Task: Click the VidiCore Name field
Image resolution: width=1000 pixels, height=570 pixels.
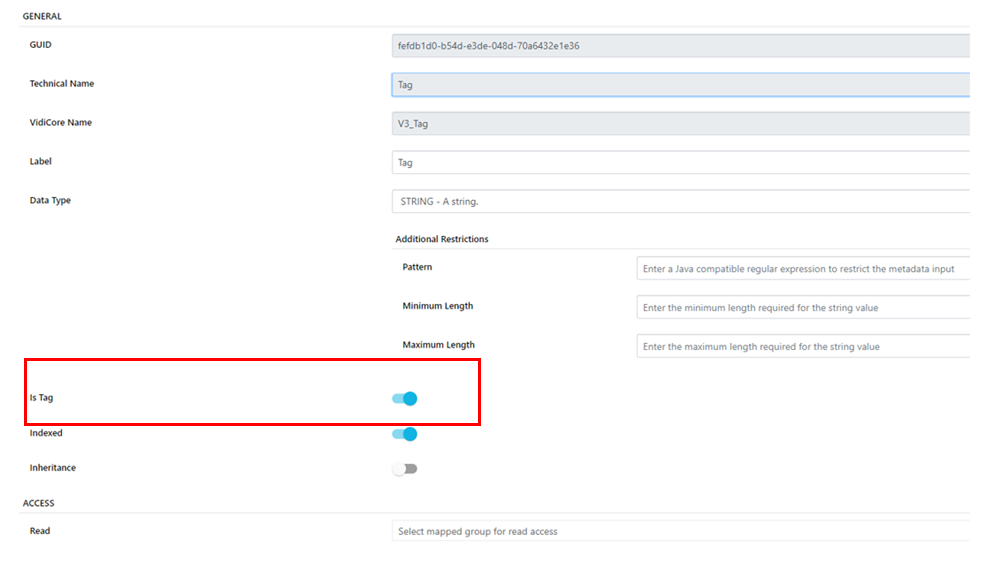Action: [680, 124]
